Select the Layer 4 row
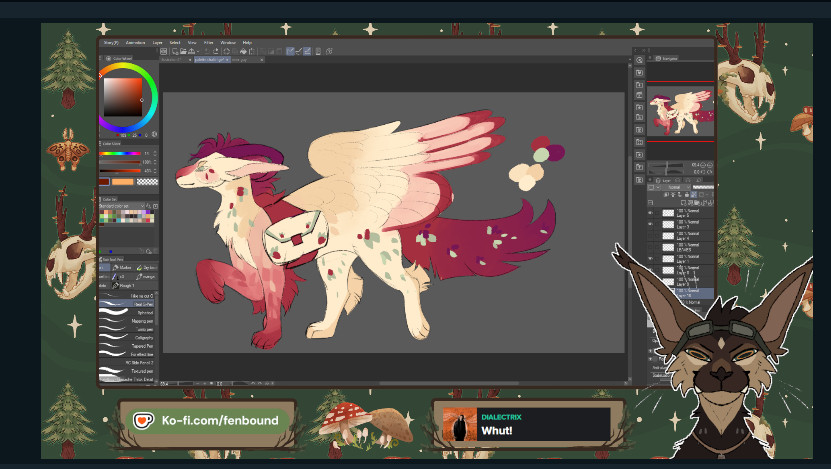This screenshot has height=469, width=831. pyautogui.click(x=680, y=236)
